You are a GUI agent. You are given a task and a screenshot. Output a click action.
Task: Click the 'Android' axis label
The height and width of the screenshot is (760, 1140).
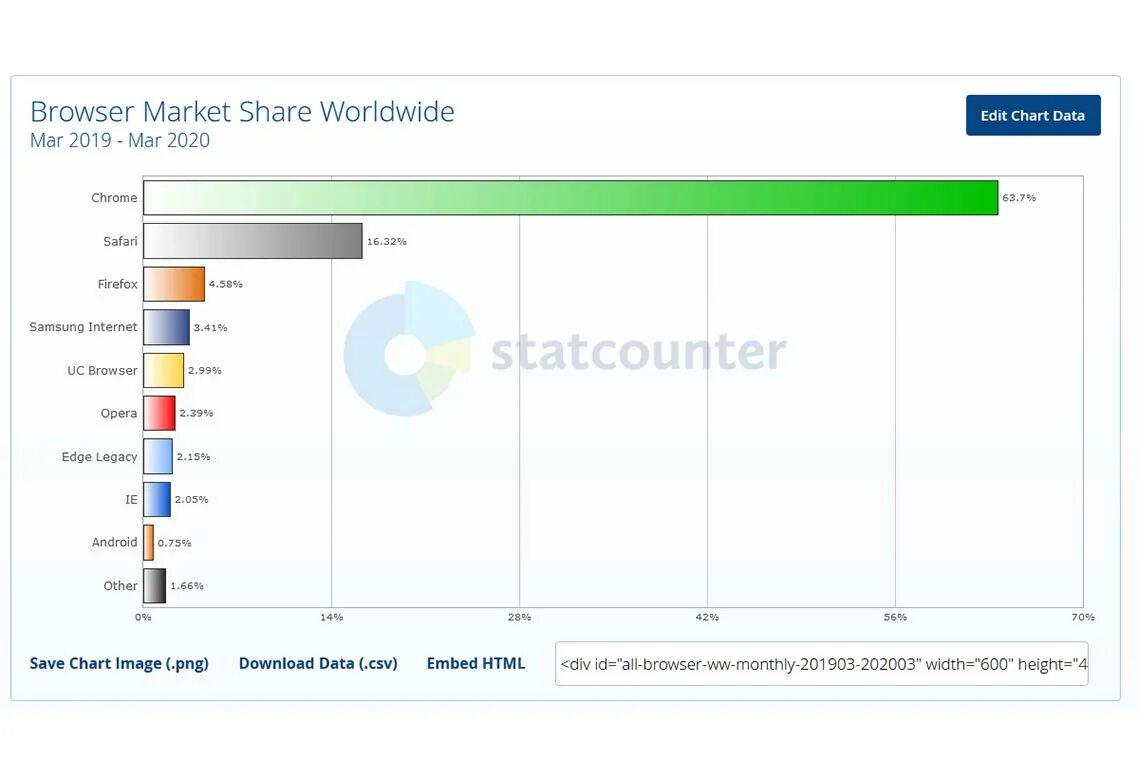tap(114, 543)
